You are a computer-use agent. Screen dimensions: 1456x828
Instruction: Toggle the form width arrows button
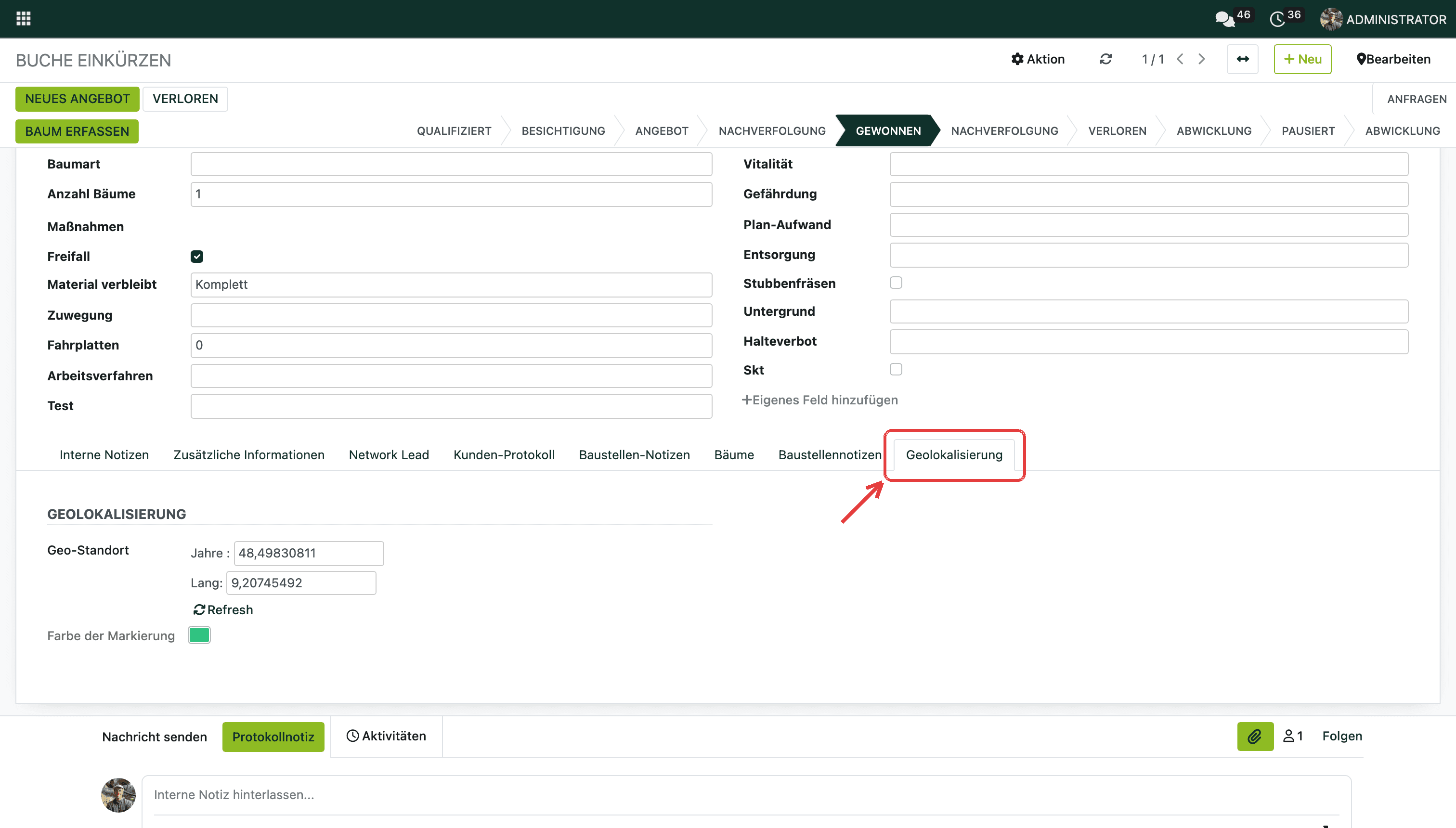point(1243,59)
